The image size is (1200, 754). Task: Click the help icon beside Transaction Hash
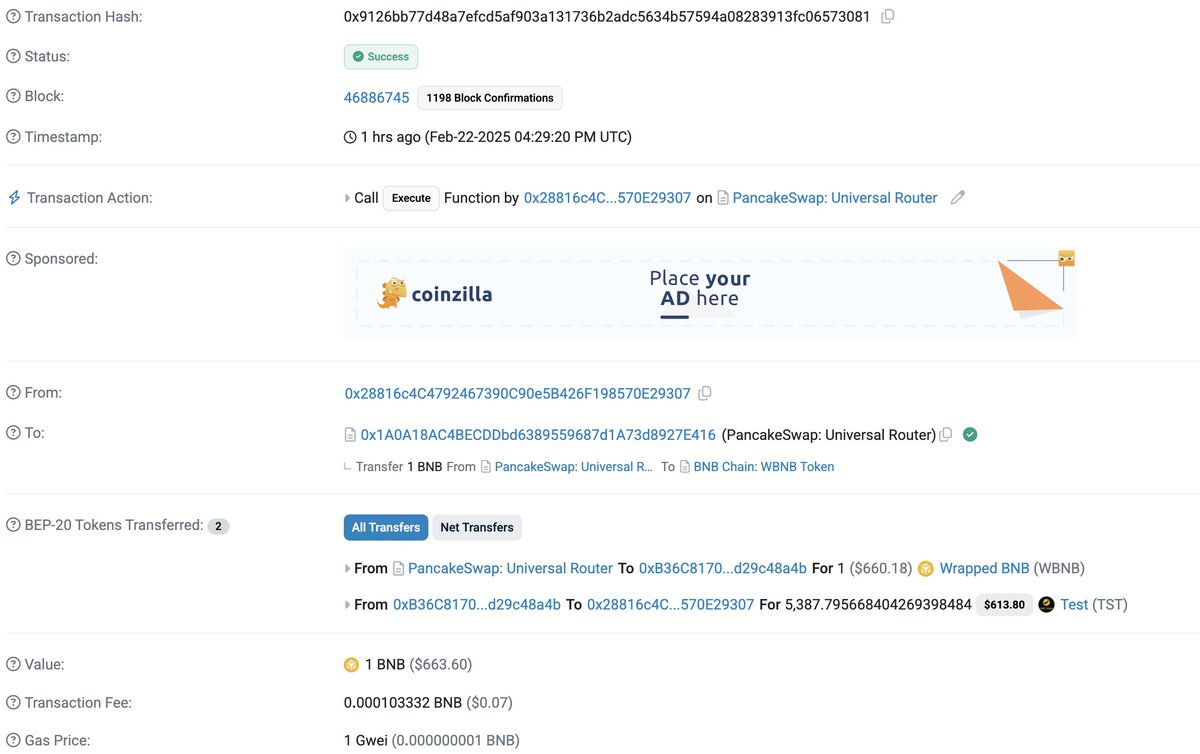point(13,17)
